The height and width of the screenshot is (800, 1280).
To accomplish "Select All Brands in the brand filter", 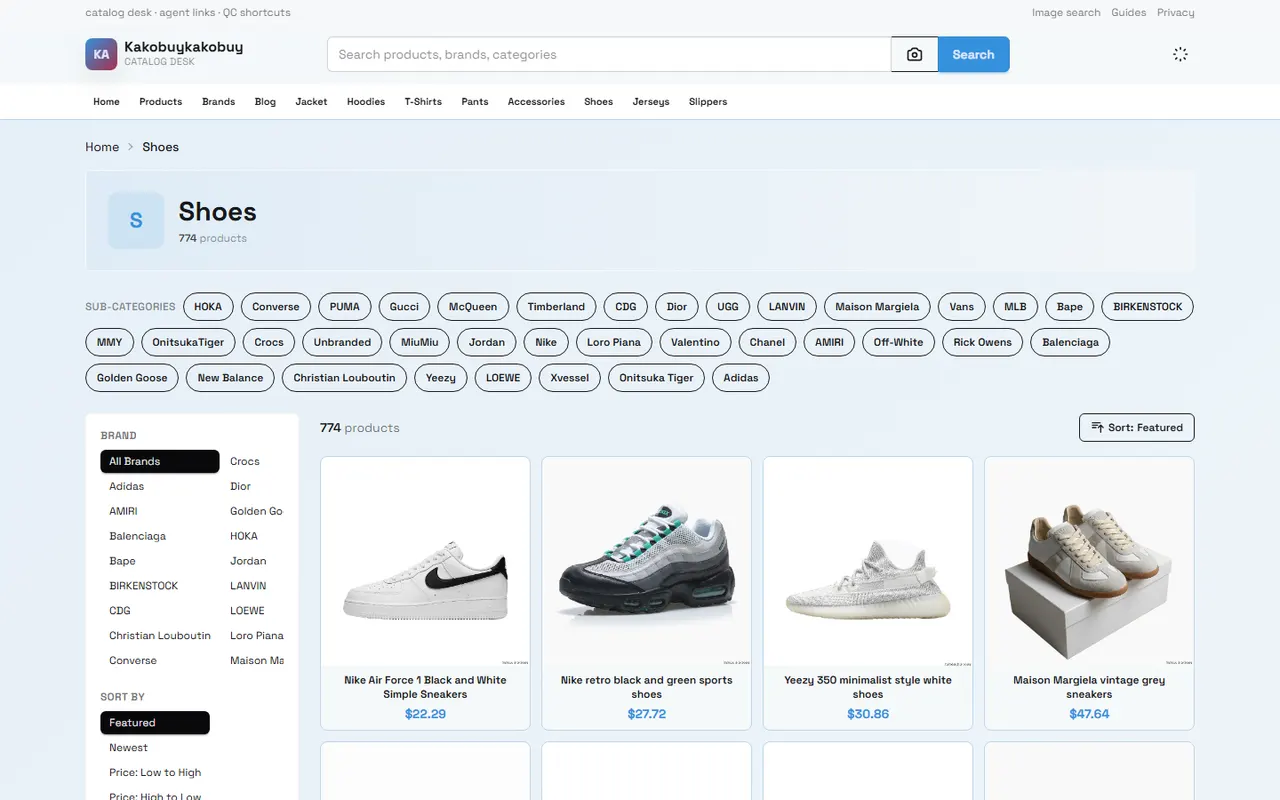I will click(x=160, y=461).
